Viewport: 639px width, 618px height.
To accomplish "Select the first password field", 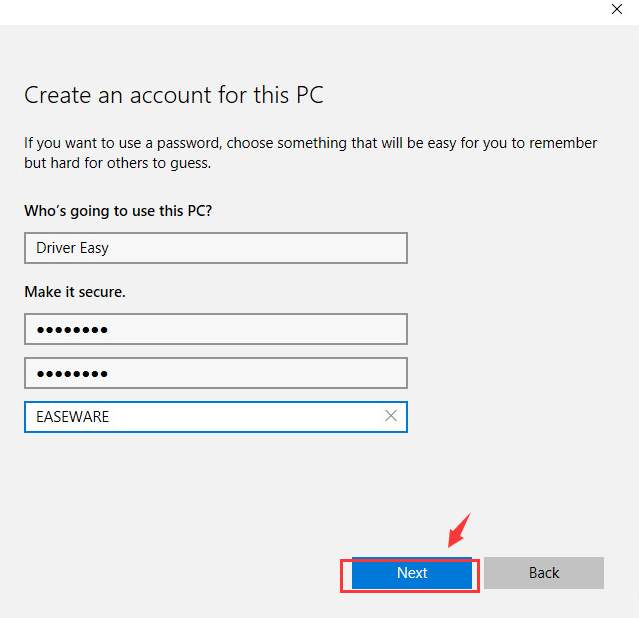I will tap(216, 329).
